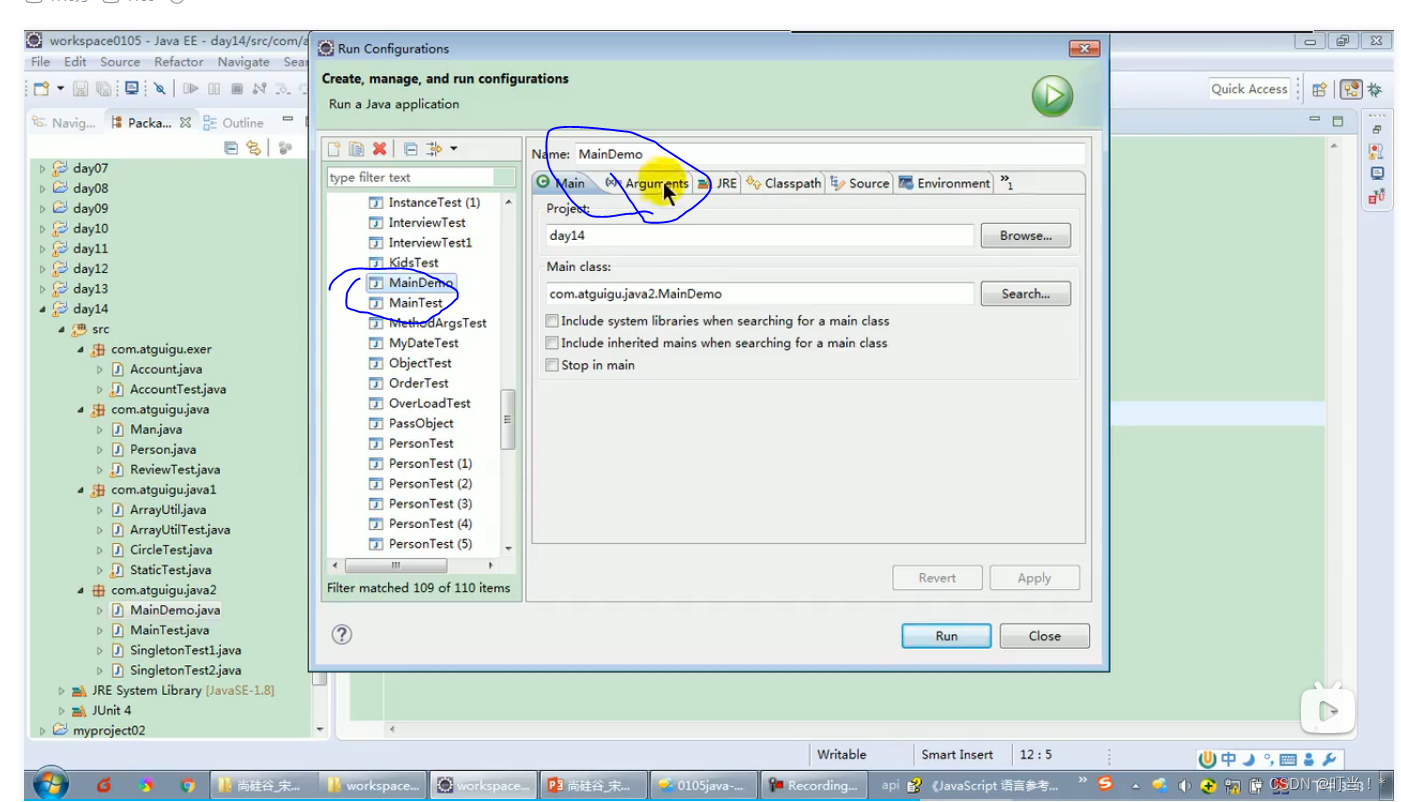Screen dimensions: 1401x802
Task: Toggle Link with Editor in Package Explorer
Action: tap(254, 148)
